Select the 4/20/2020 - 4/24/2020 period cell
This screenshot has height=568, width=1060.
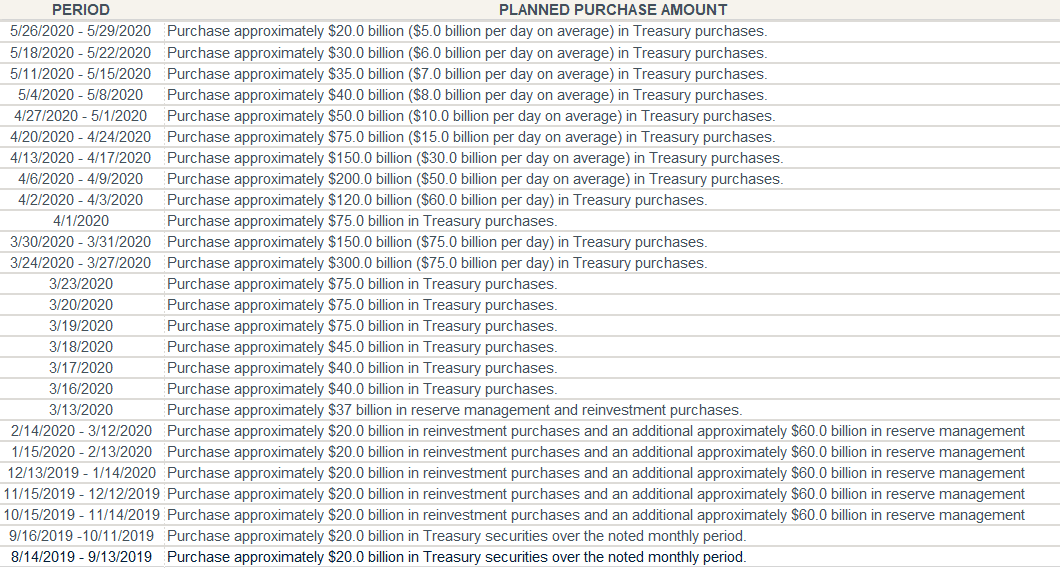pos(80,137)
